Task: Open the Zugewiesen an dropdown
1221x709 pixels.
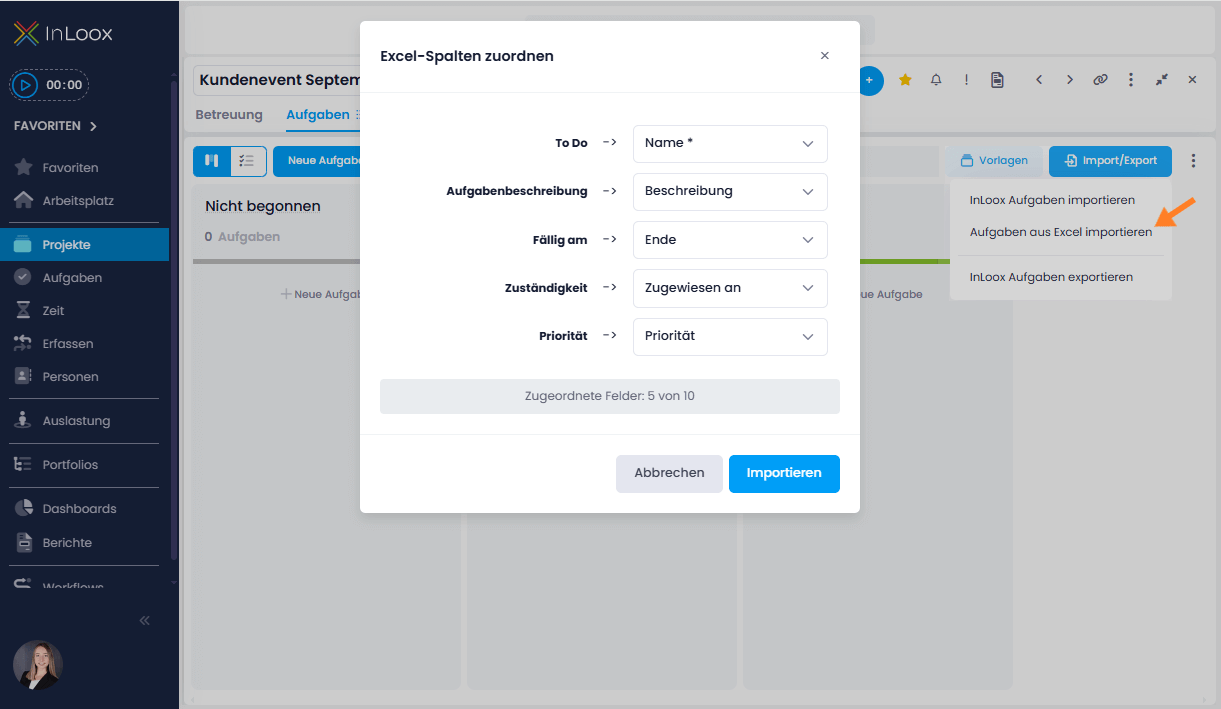Action: 730,288
